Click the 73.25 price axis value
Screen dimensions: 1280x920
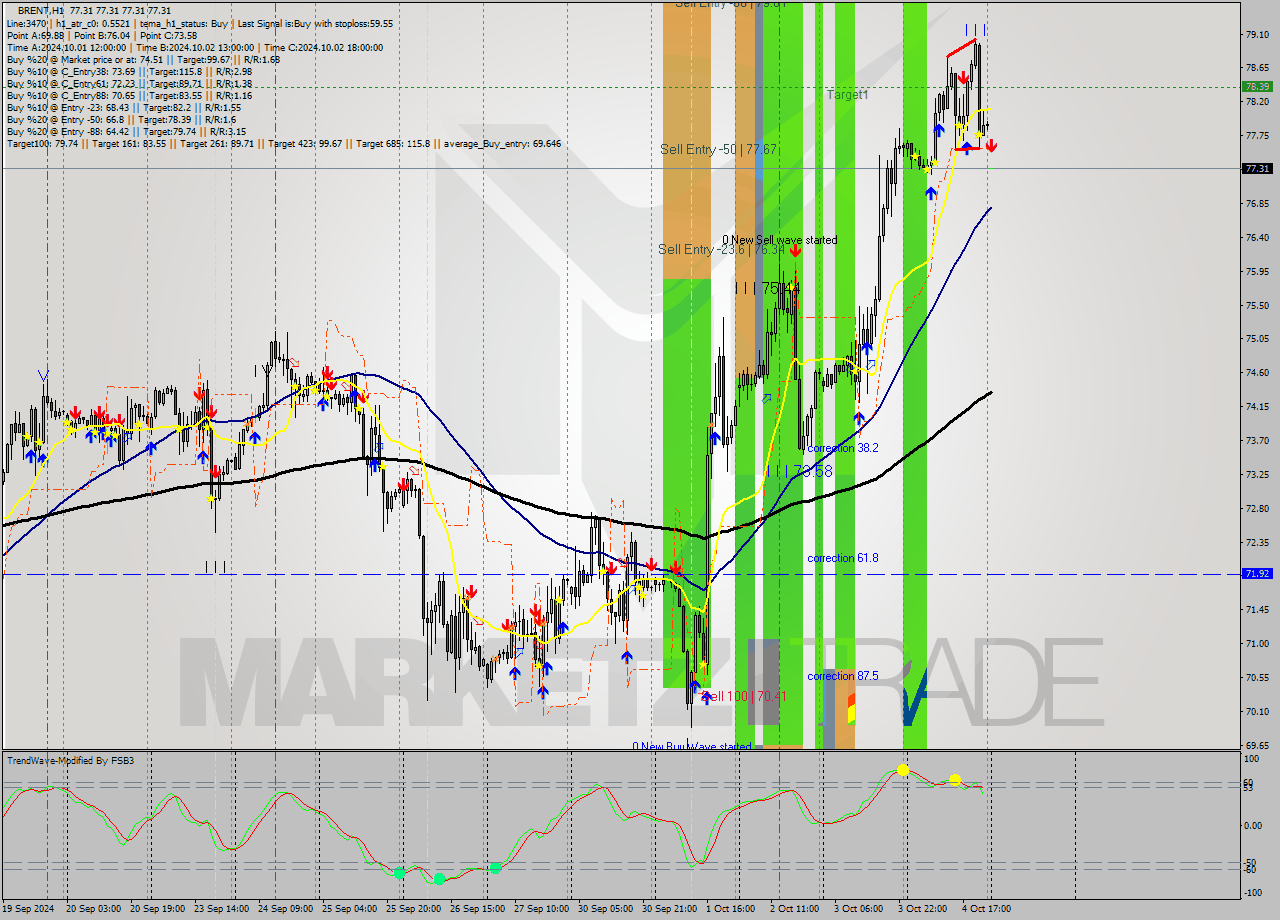(1257, 475)
